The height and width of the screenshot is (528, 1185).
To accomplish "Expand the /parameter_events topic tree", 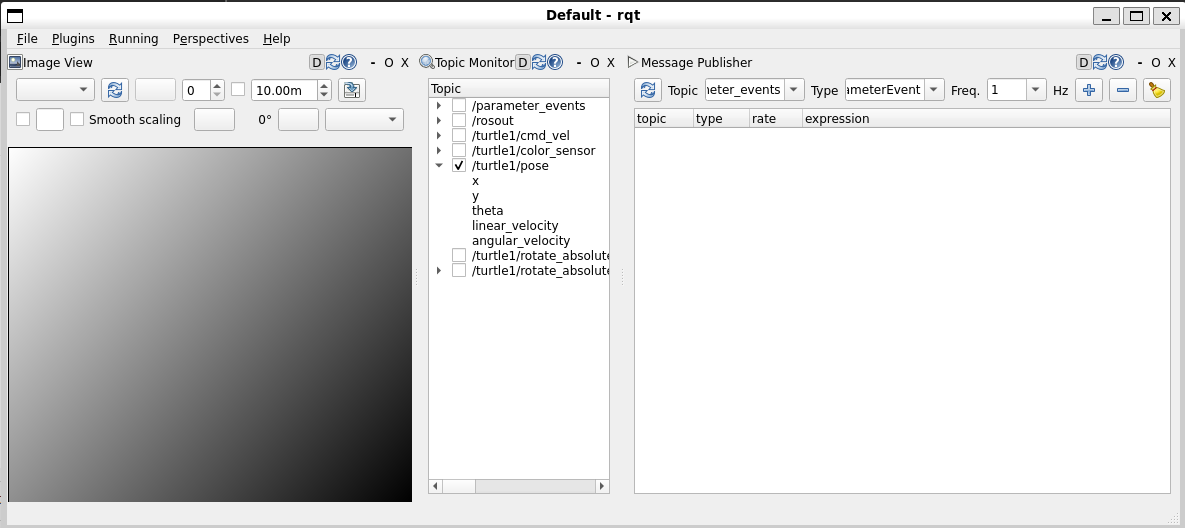I will point(439,106).
